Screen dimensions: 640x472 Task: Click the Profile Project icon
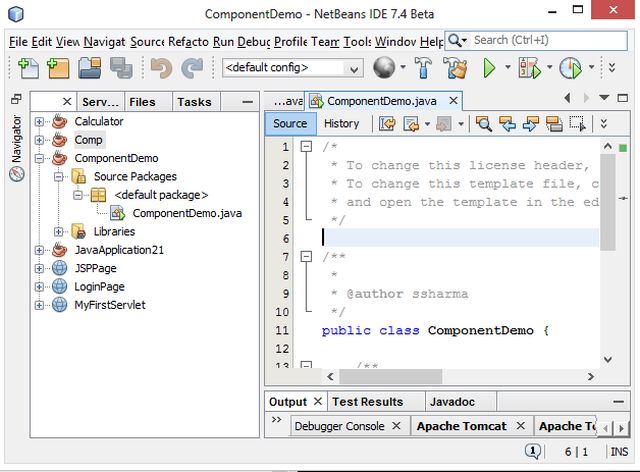(571, 68)
